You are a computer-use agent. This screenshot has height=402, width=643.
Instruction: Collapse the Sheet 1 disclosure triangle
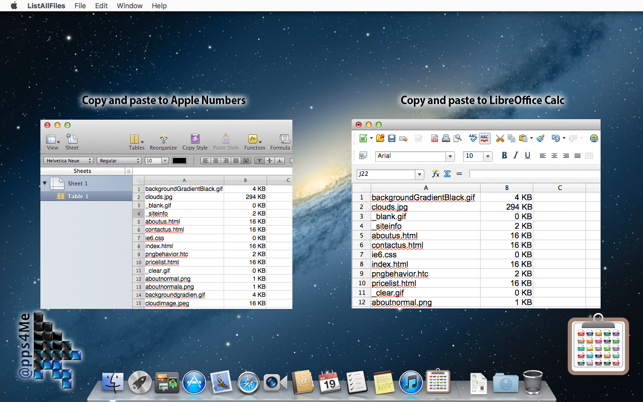click(45, 183)
